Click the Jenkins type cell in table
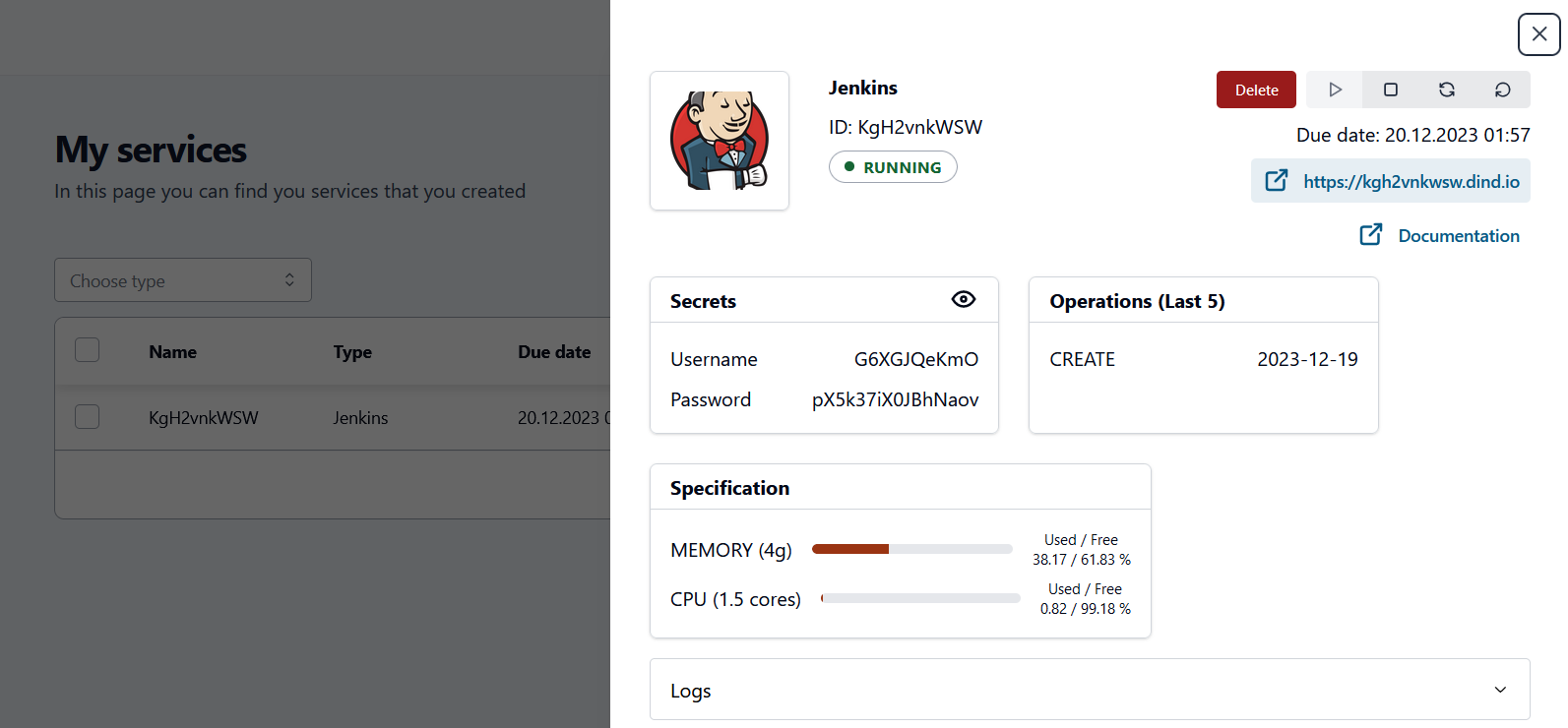This screenshot has height=728, width=1568. [360, 418]
